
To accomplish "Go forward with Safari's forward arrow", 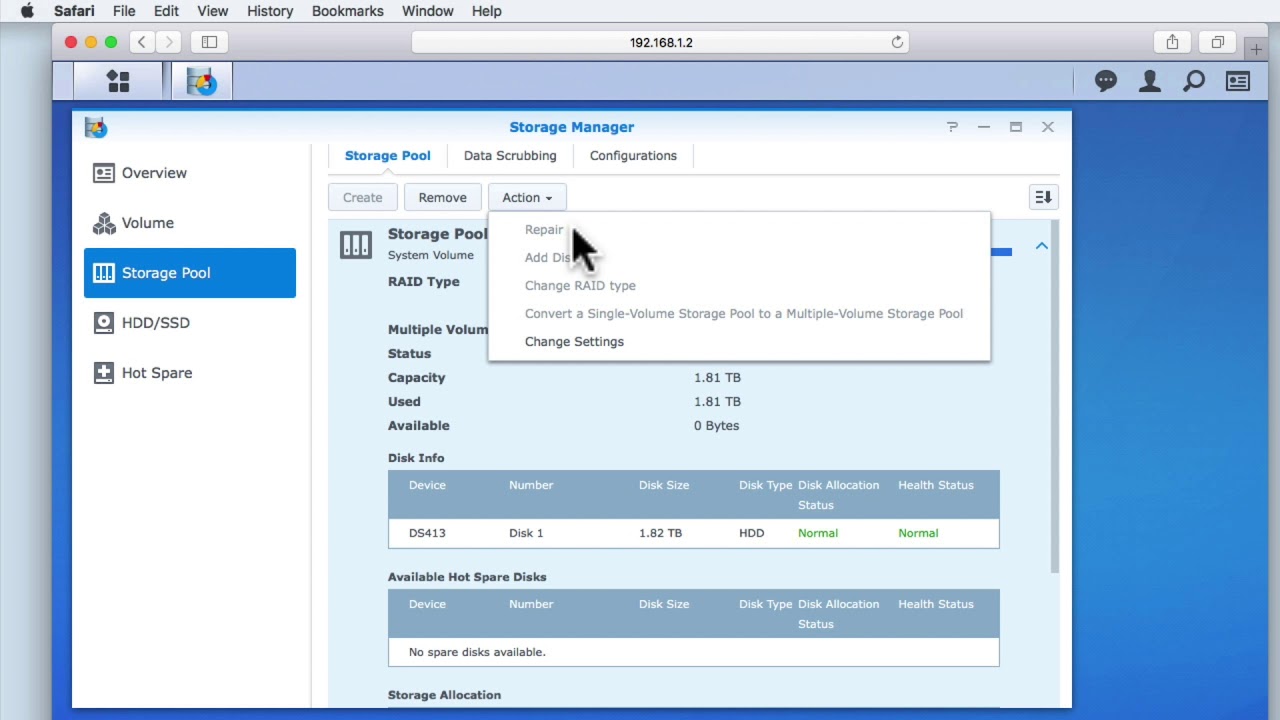I will pyautogui.click(x=169, y=42).
